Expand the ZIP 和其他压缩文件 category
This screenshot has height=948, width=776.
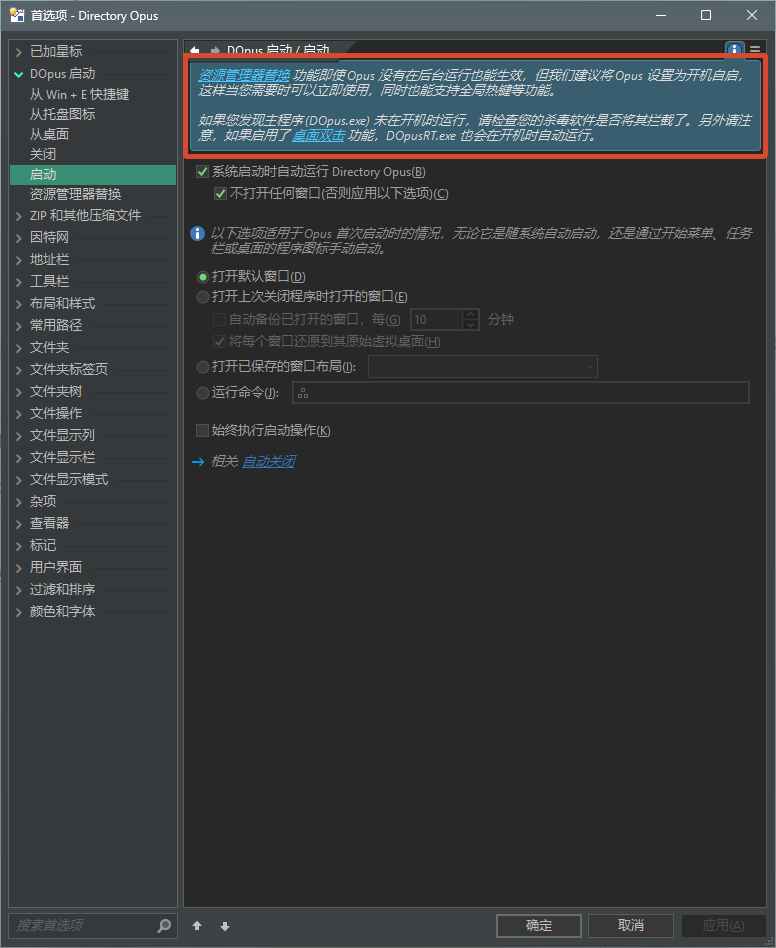pos(18,216)
